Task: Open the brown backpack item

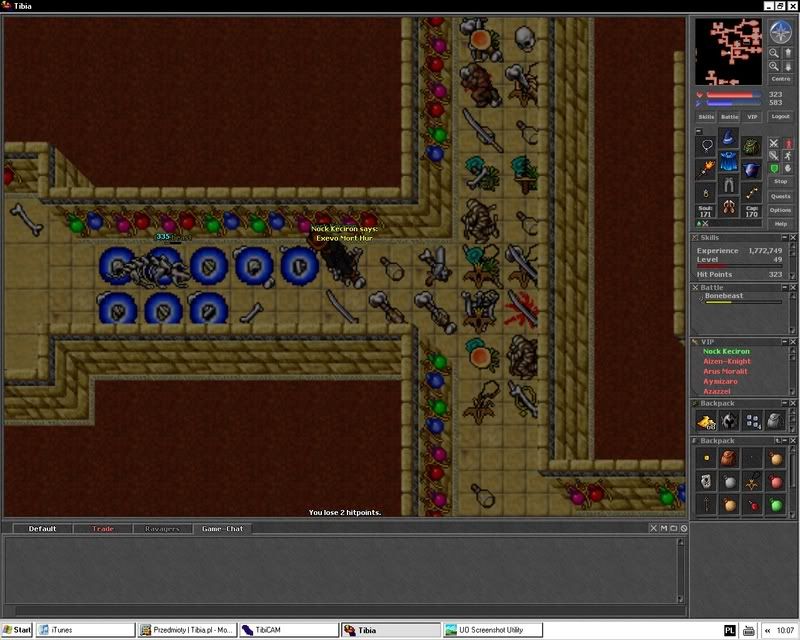Action: click(730, 458)
